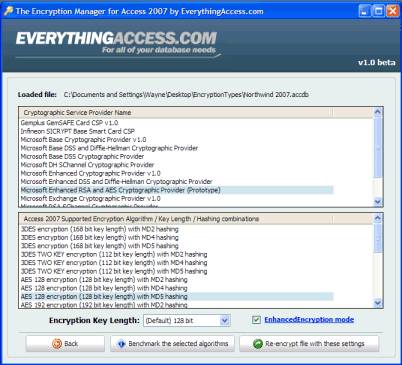
Task: Select 3DES TWO KEY with MD2 hashing
Action: coord(177,254)
